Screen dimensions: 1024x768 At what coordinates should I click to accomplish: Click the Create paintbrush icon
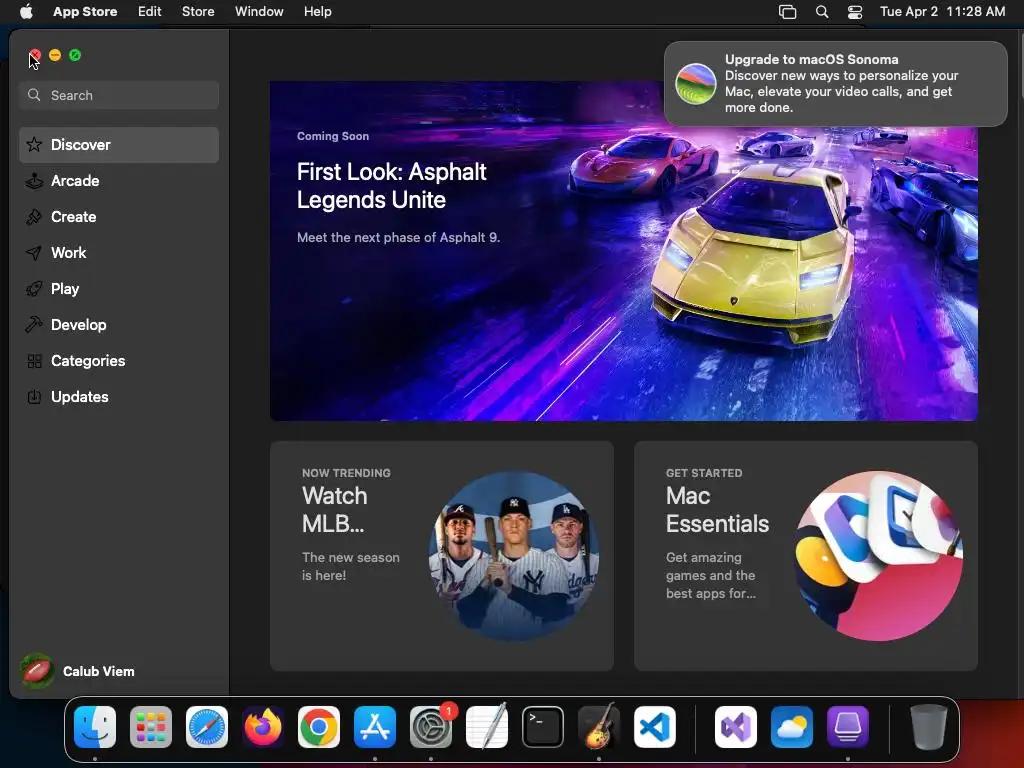tap(34, 217)
